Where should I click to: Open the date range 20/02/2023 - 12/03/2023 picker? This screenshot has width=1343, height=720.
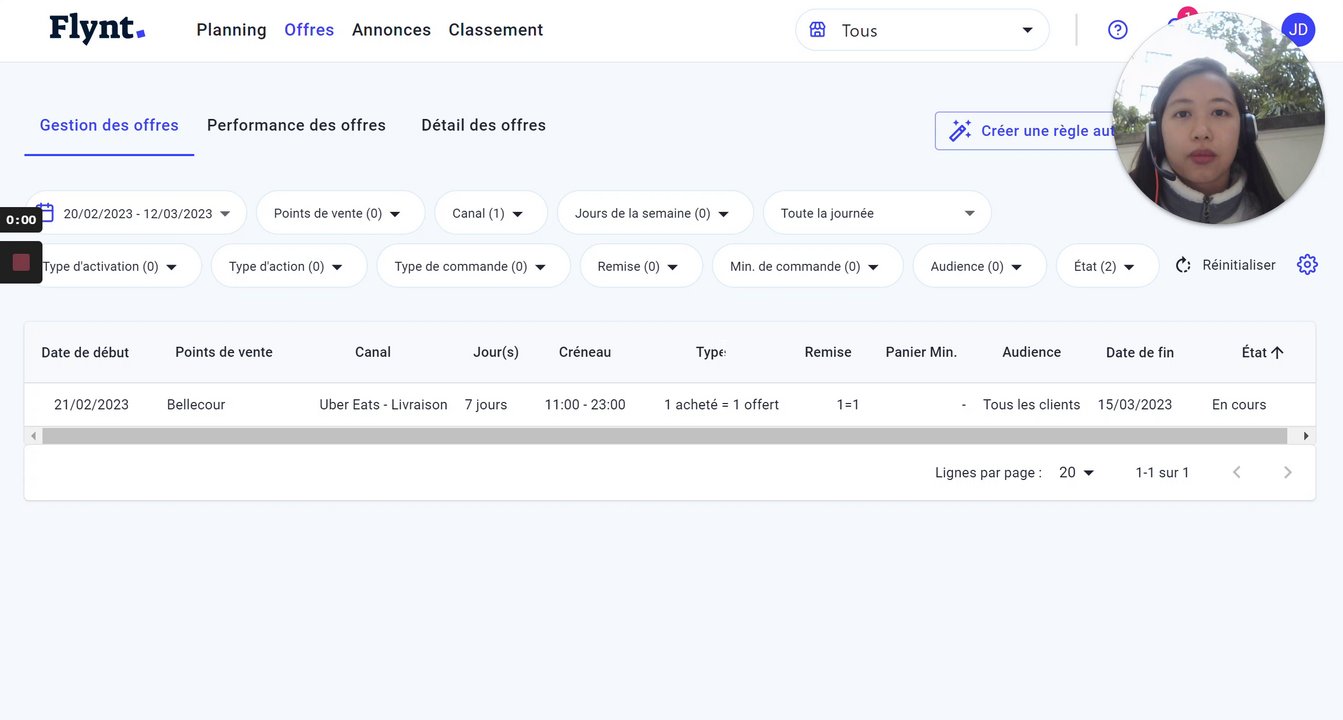[137, 213]
